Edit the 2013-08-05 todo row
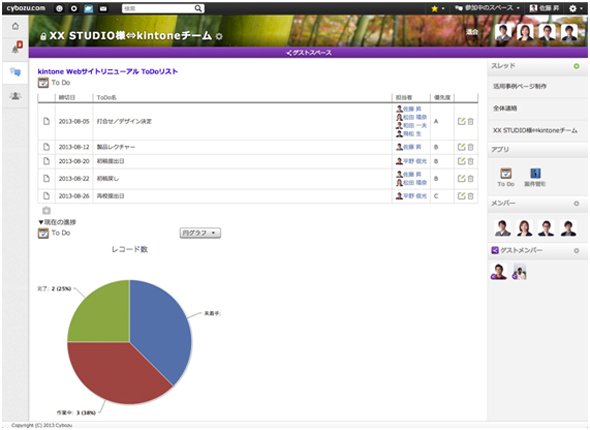 coord(461,122)
